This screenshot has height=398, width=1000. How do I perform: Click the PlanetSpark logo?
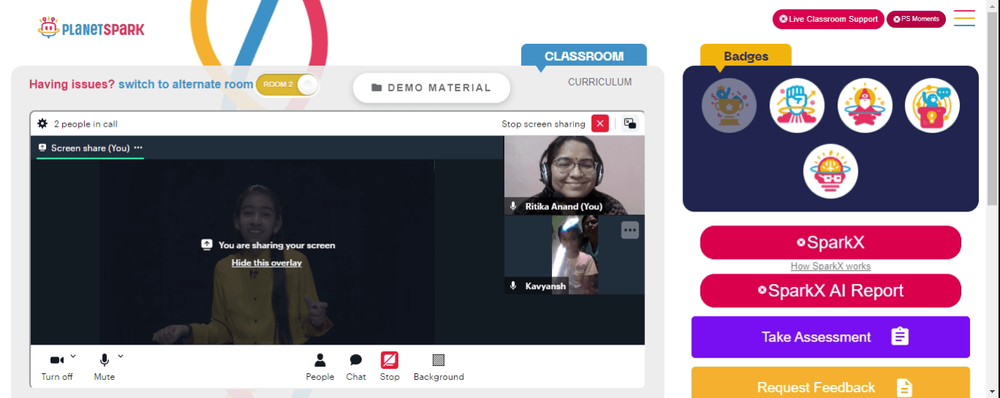point(91,28)
